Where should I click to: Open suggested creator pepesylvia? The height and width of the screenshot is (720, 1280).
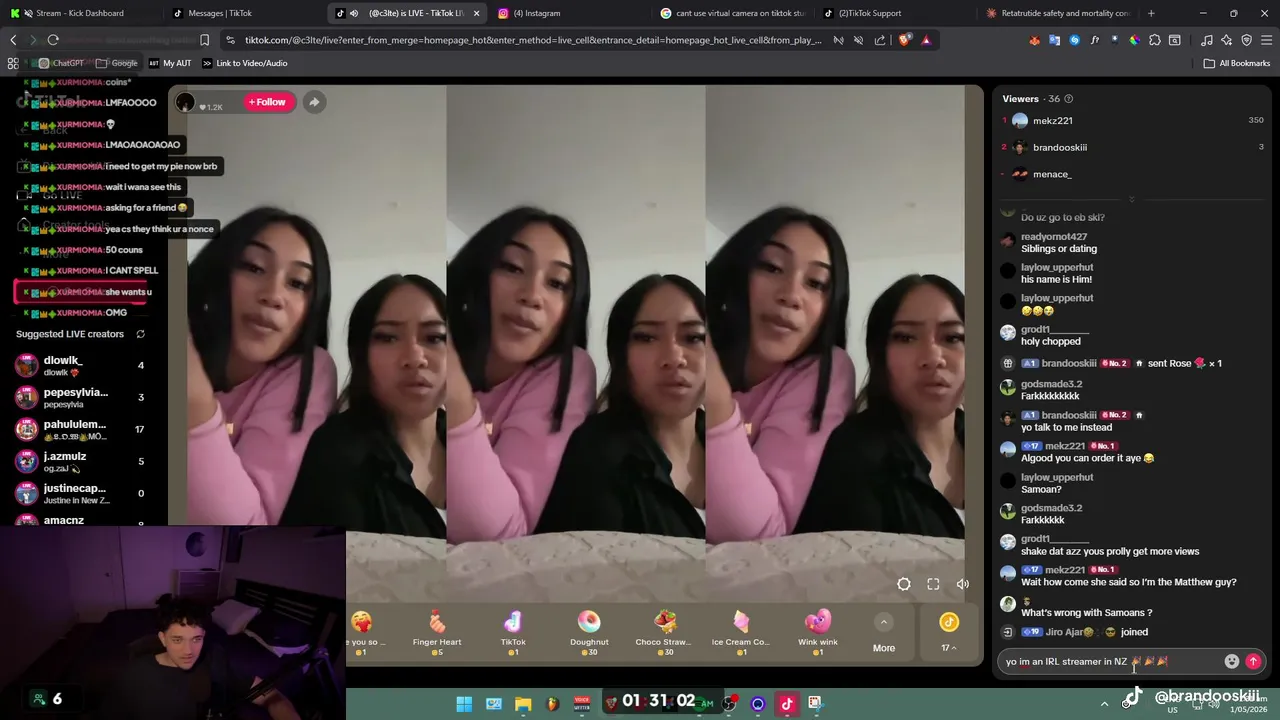80,397
